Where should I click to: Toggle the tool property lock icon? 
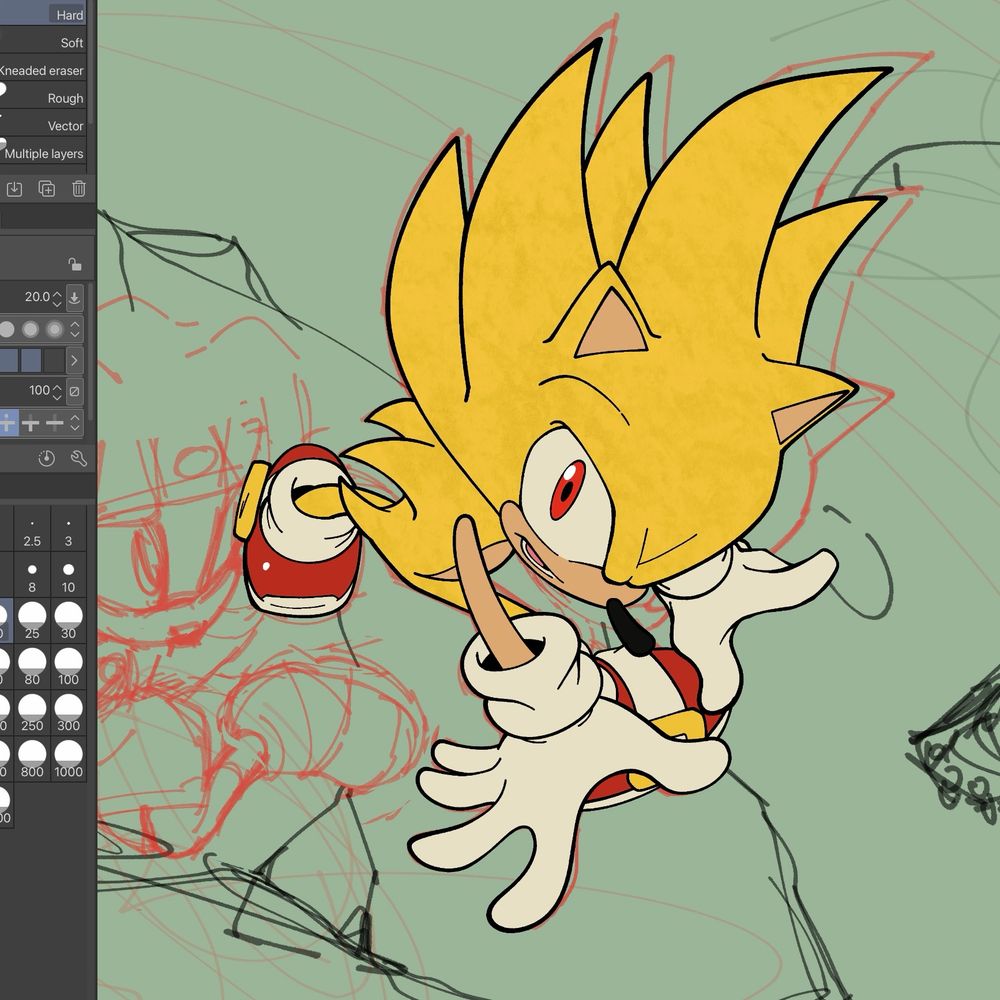click(75, 264)
